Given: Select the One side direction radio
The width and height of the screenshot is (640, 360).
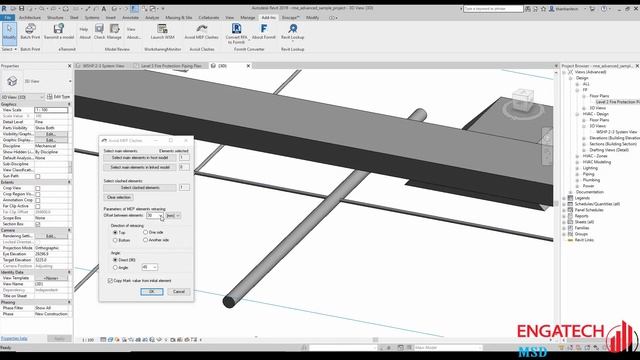Looking at the screenshot, I should [x=145, y=232].
